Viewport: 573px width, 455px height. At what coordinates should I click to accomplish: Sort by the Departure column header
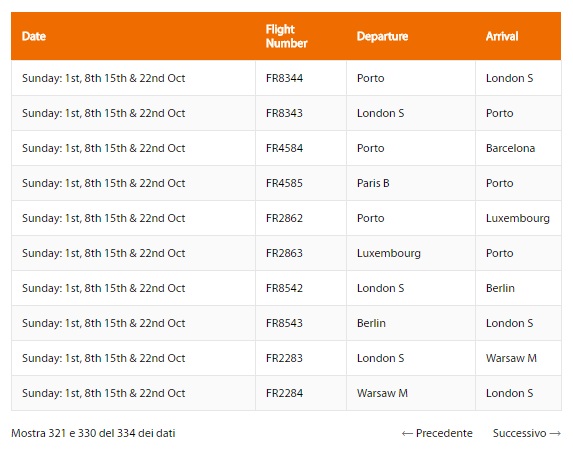pyautogui.click(x=411, y=36)
